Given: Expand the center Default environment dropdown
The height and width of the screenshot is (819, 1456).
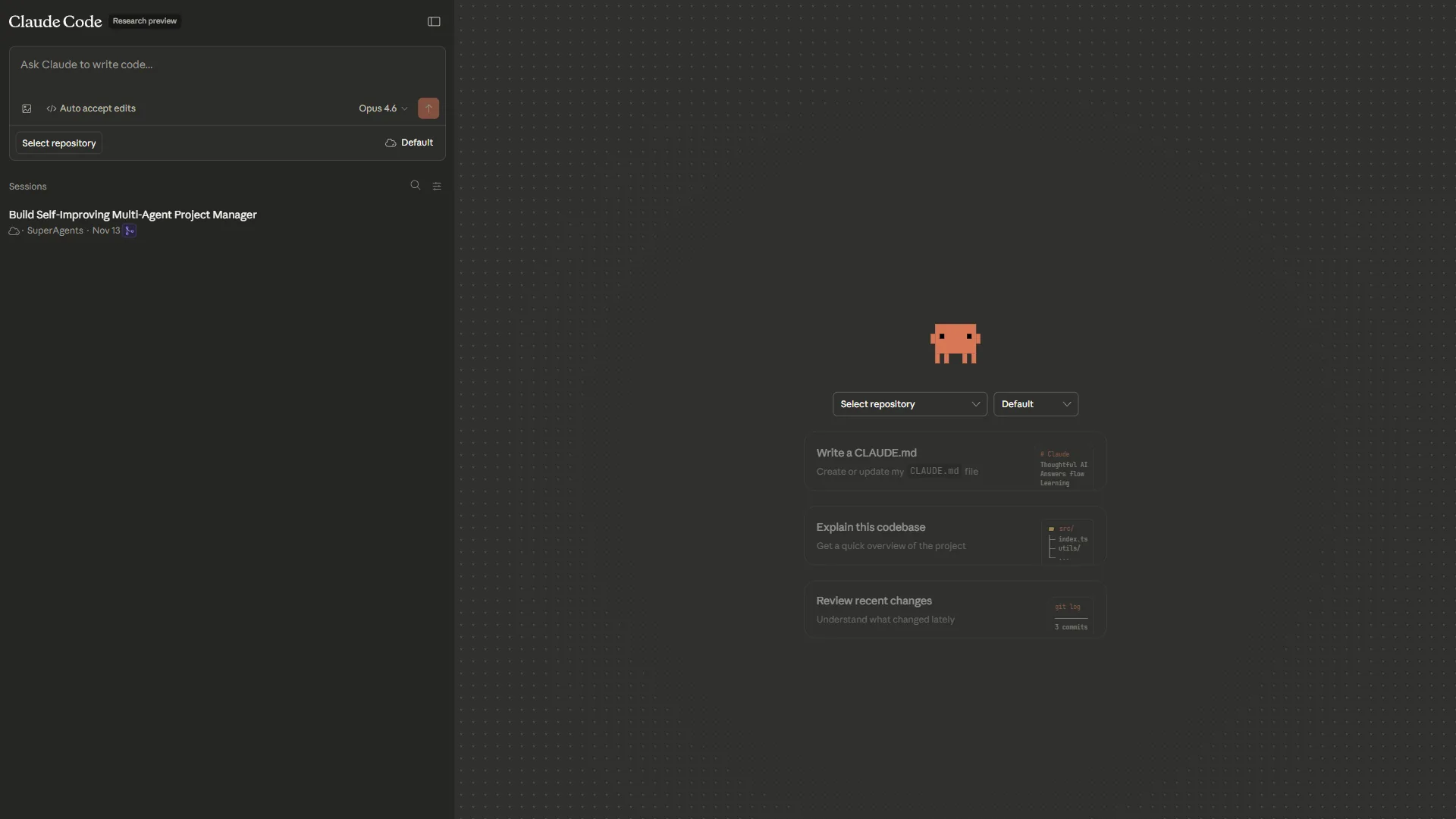Looking at the screenshot, I should tap(1036, 404).
